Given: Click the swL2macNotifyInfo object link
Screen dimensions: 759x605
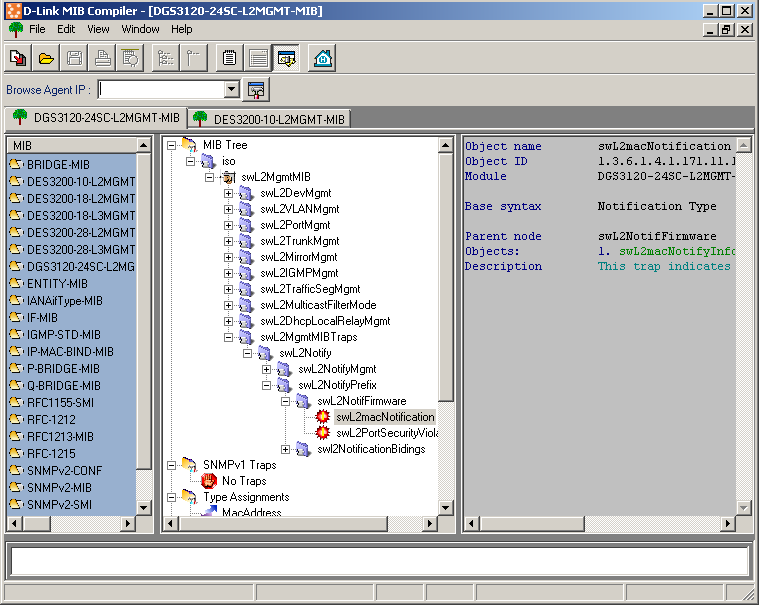Looking at the screenshot, I should [677, 251].
